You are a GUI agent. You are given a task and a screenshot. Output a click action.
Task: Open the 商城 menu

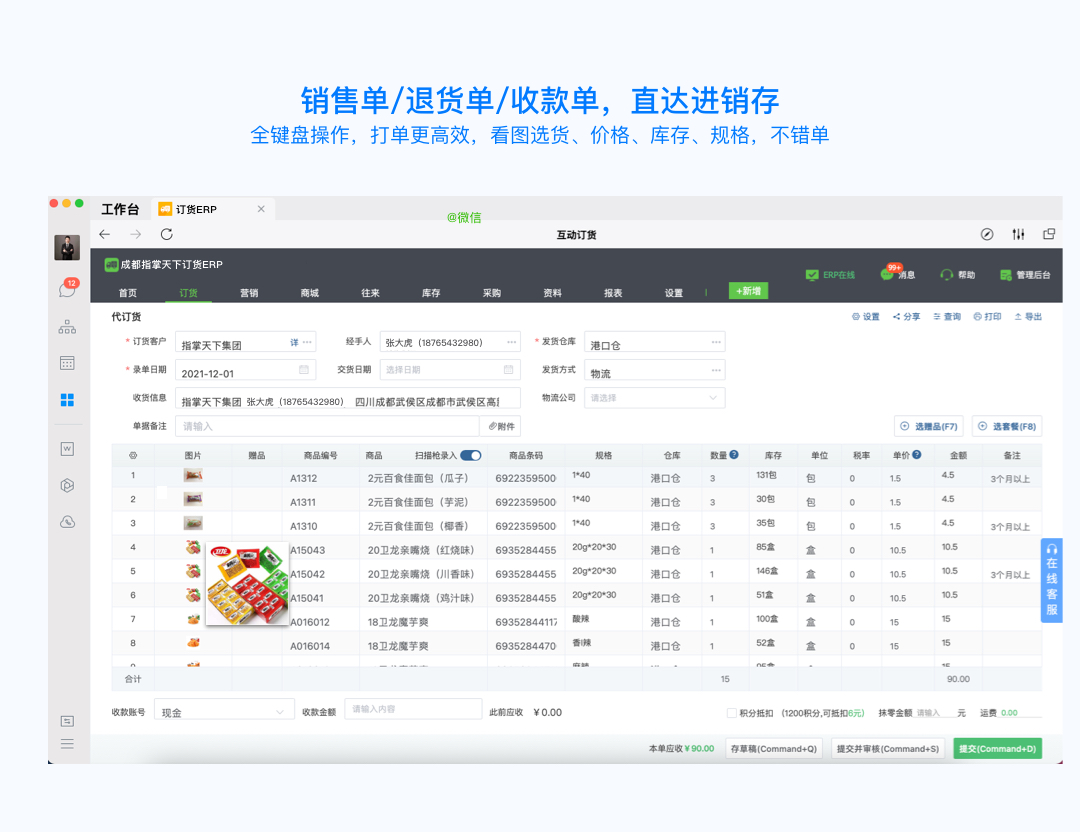[310, 293]
